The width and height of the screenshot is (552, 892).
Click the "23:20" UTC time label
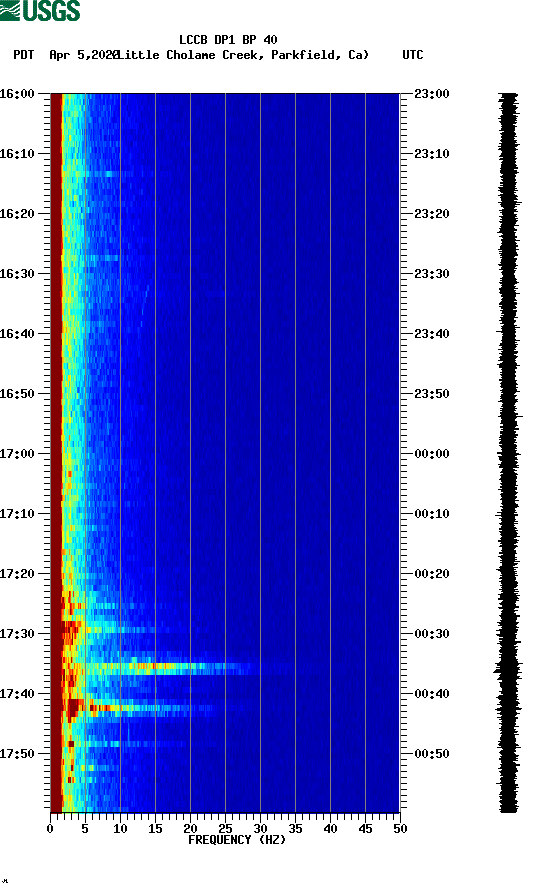pyautogui.click(x=432, y=214)
